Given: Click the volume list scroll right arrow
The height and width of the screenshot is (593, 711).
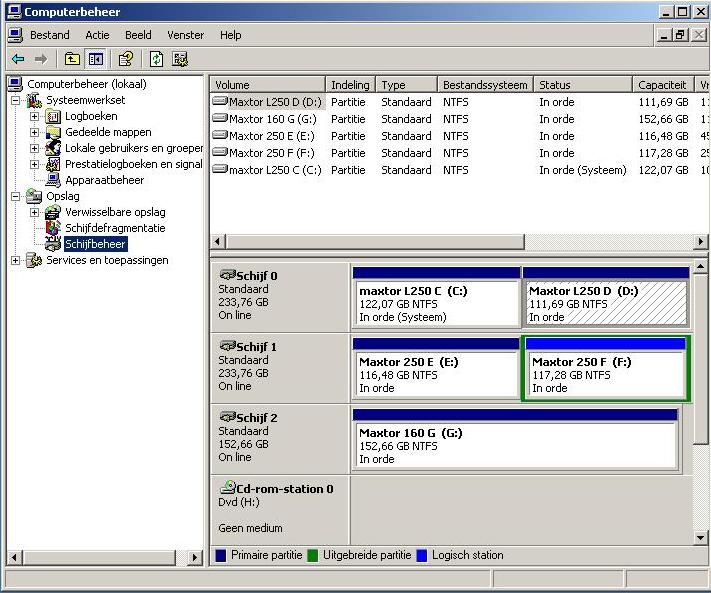Looking at the screenshot, I should [700, 242].
